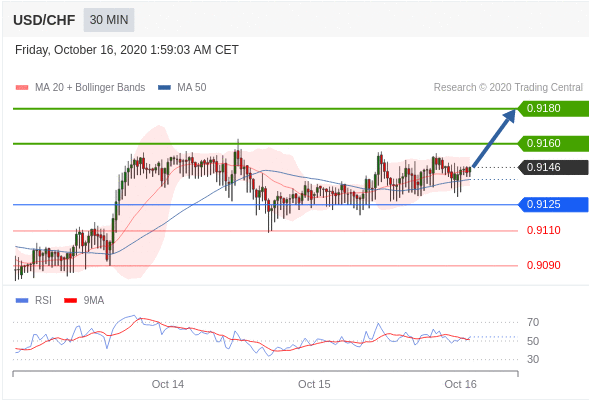Click the pink MA 20 legend swatch
Image resolution: width=589 pixels, height=402 pixels.
coord(22,88)
